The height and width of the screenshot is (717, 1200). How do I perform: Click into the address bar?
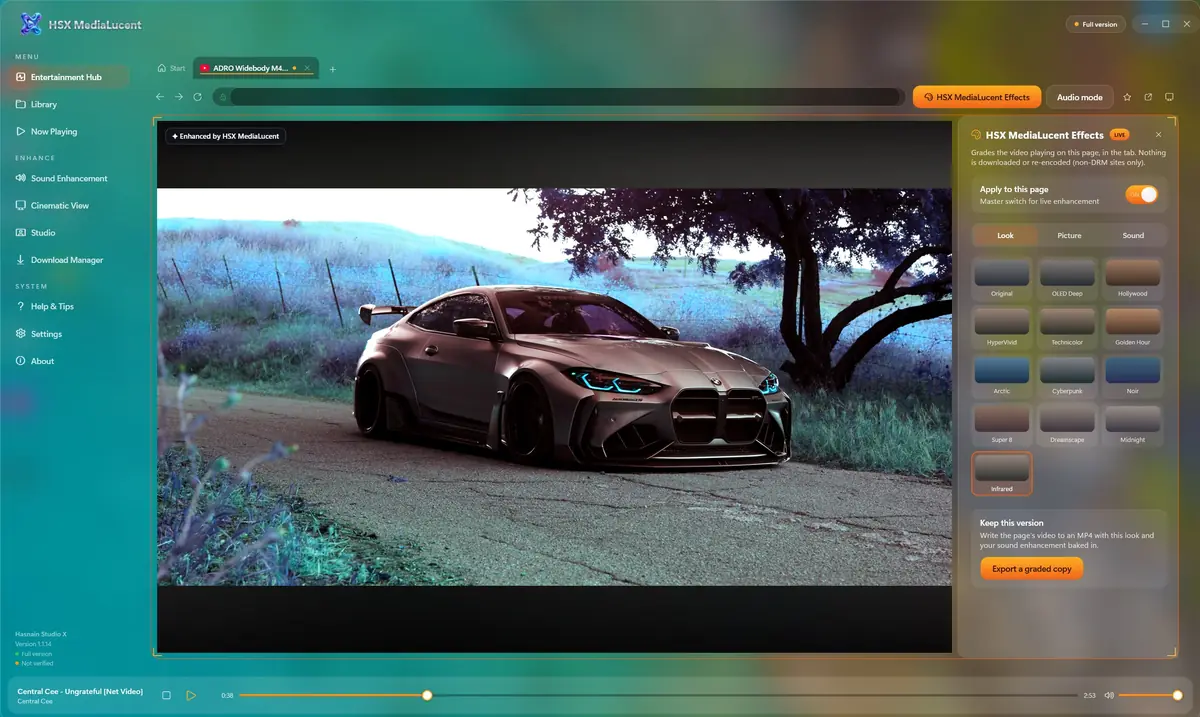(558, 97)
